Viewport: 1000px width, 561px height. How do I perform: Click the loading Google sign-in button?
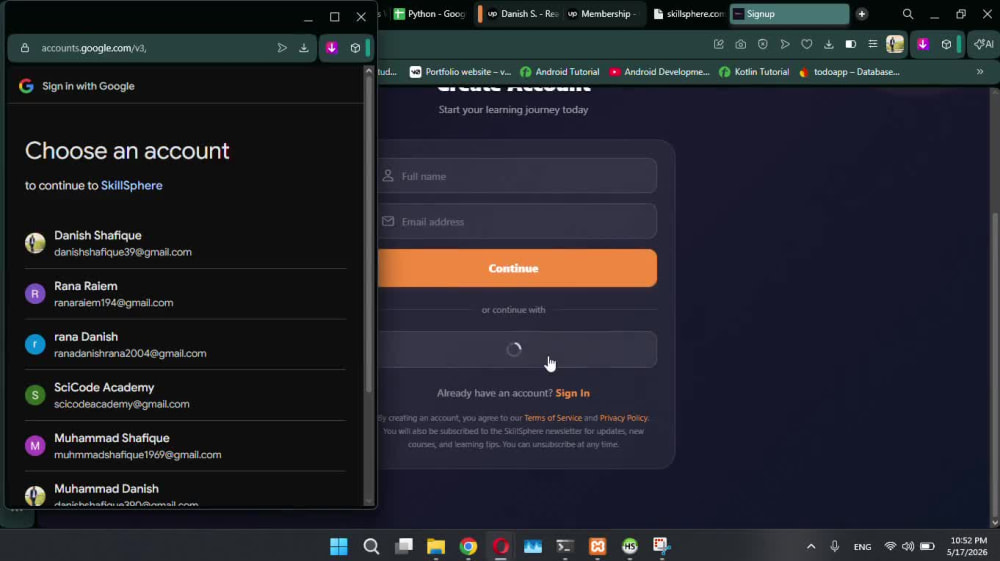click(517, 349)
